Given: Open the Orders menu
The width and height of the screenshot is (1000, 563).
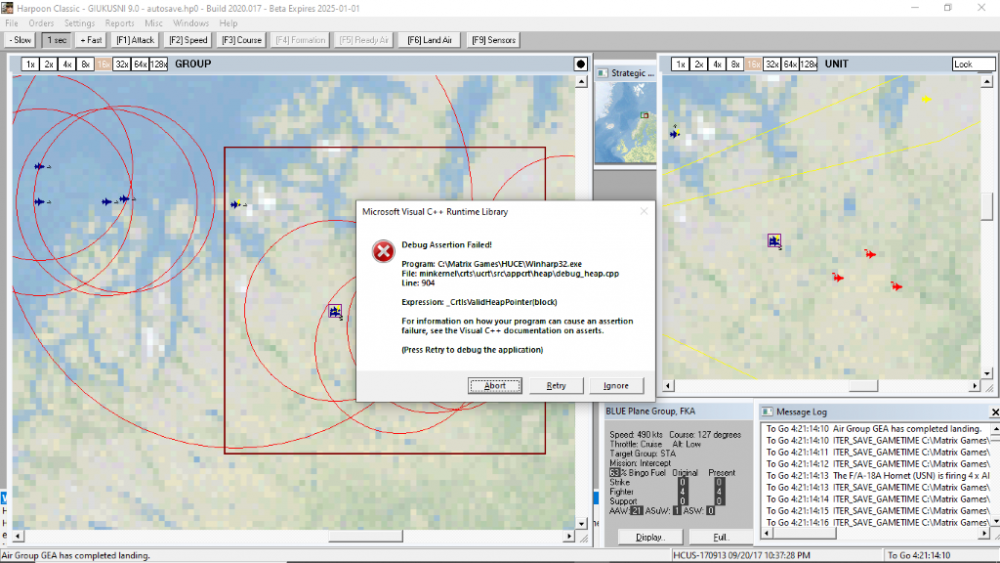Looking at the screenshot, I should click(41, 23).
